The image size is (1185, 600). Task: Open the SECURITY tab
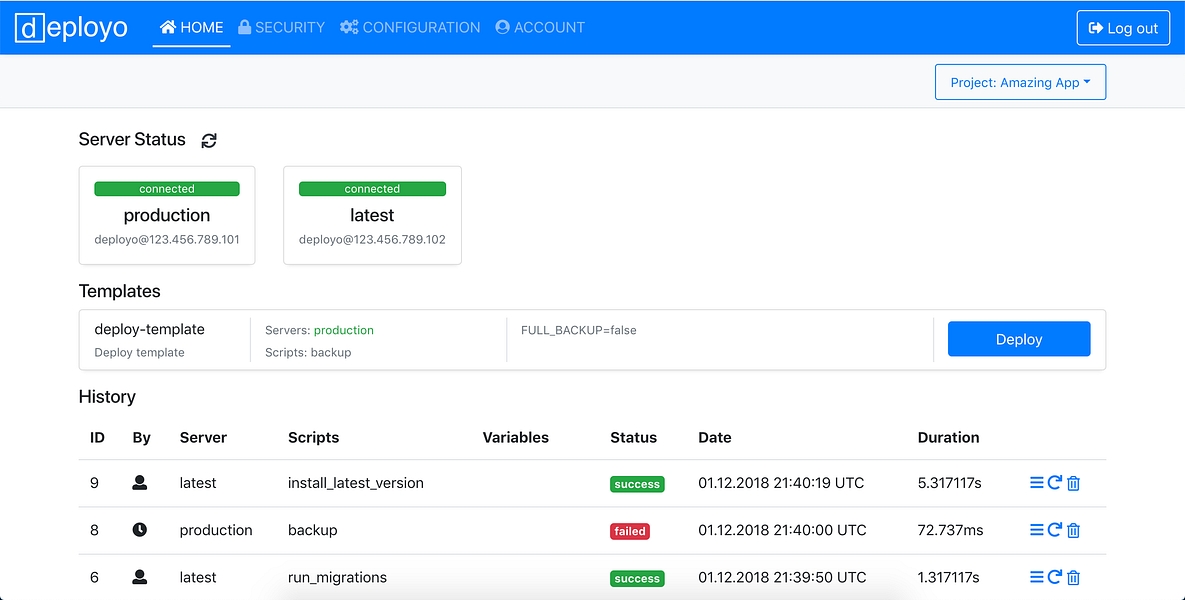[x=281, y=28]
